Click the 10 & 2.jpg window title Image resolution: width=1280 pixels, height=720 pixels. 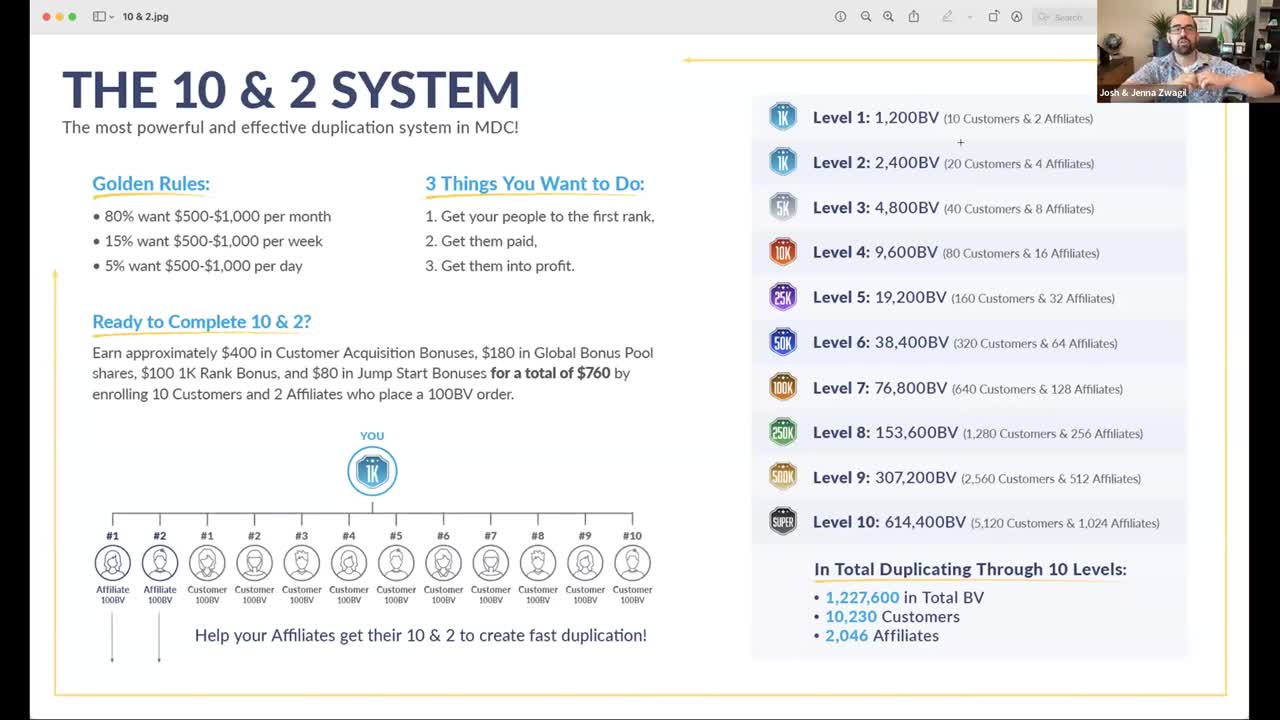coord(146,17)
